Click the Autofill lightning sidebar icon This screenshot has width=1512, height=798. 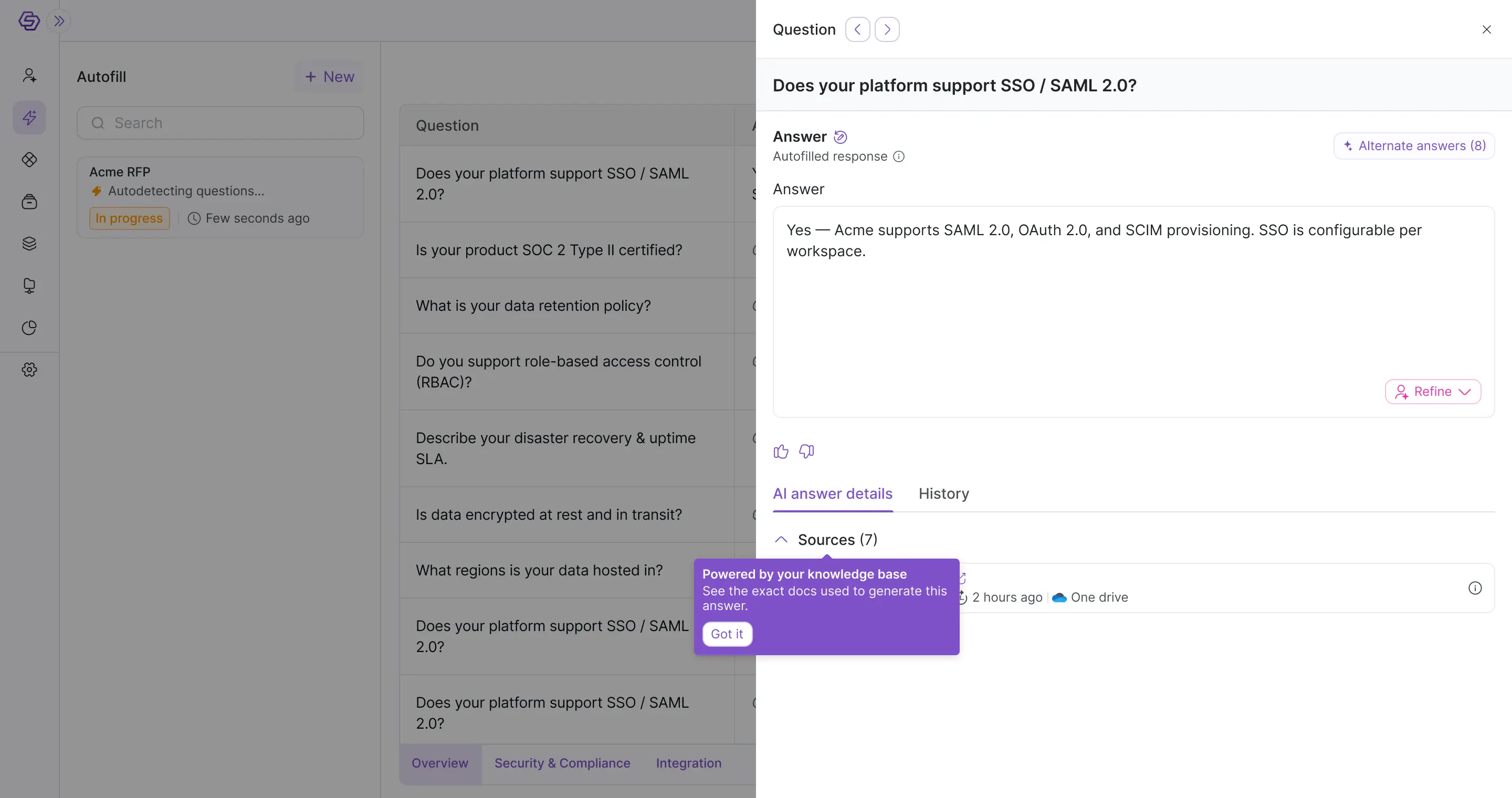coord(29,118)
